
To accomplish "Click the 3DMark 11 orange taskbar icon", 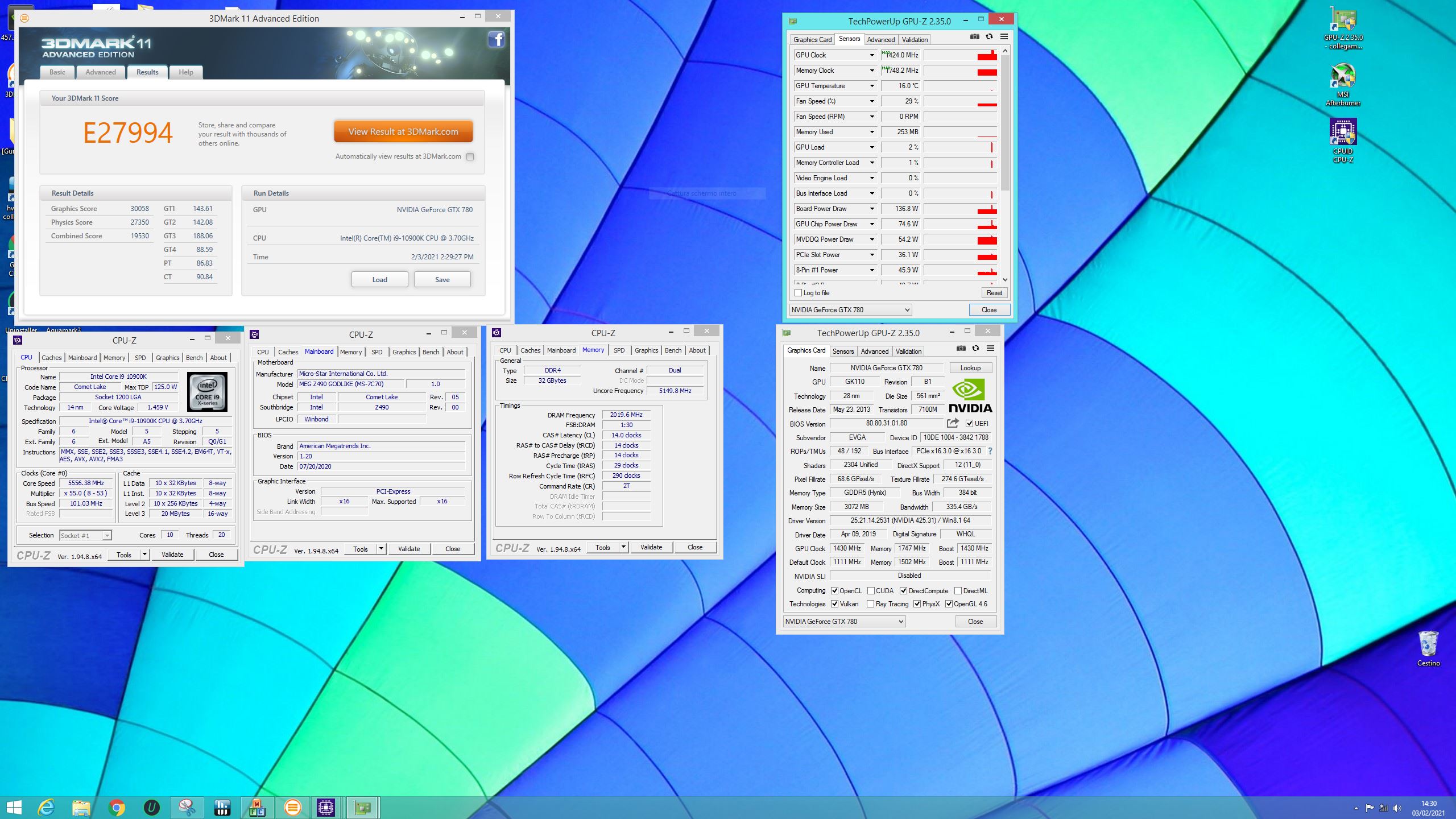I will pyautogui.click(x=292, y=808).
